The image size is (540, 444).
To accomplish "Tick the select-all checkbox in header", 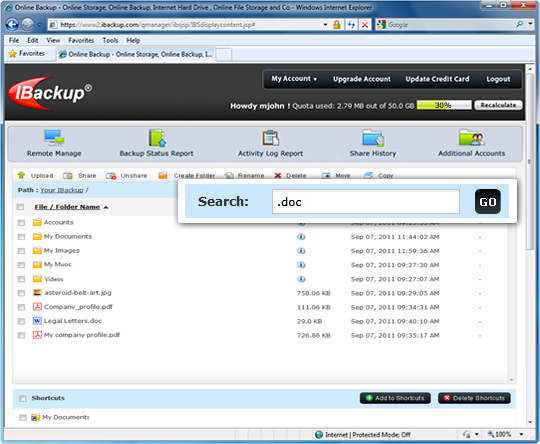I will pyautogui.click(x=20, y=207).
